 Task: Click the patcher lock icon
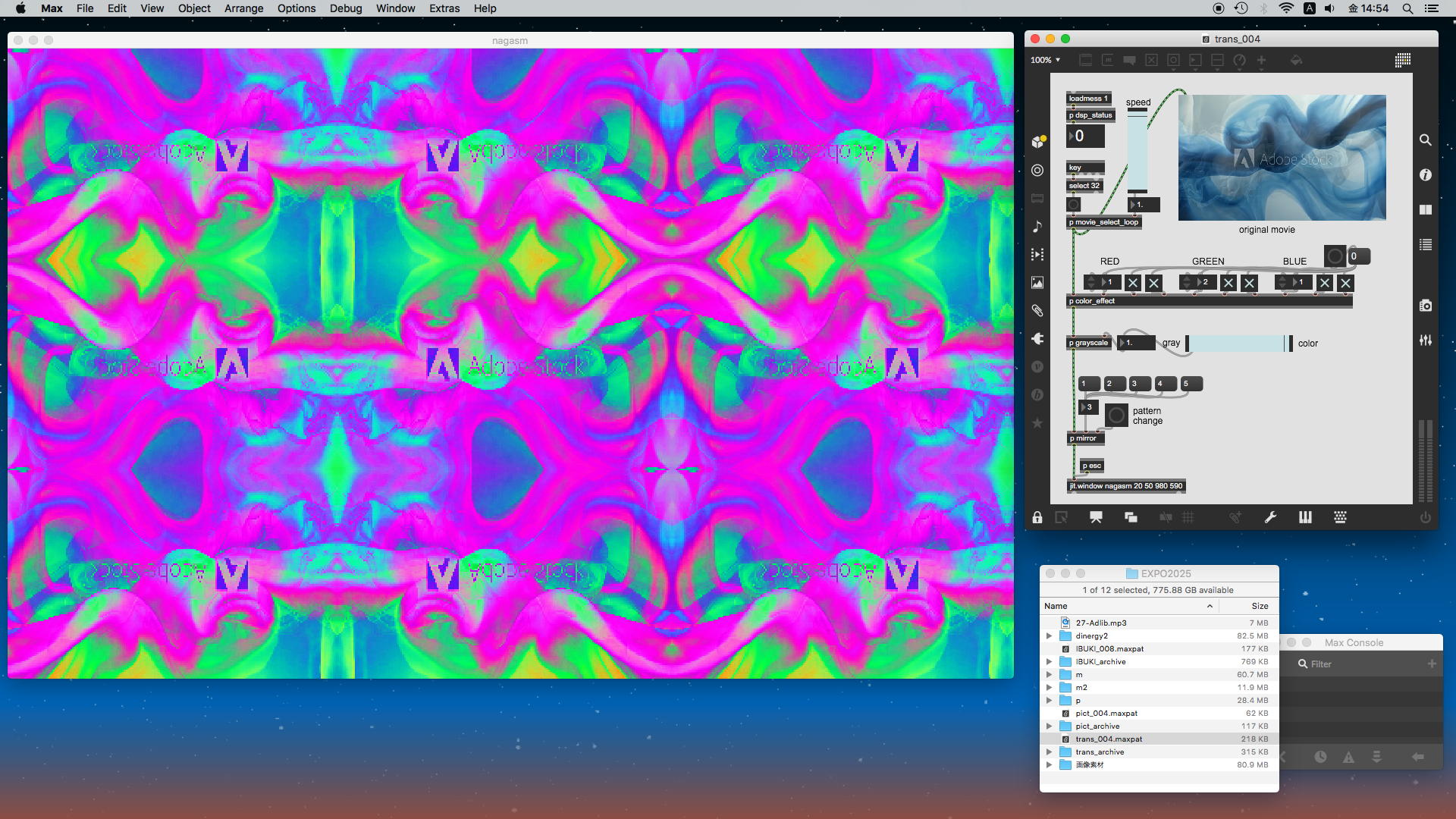pyautogui.click(x=1037, y=517)
